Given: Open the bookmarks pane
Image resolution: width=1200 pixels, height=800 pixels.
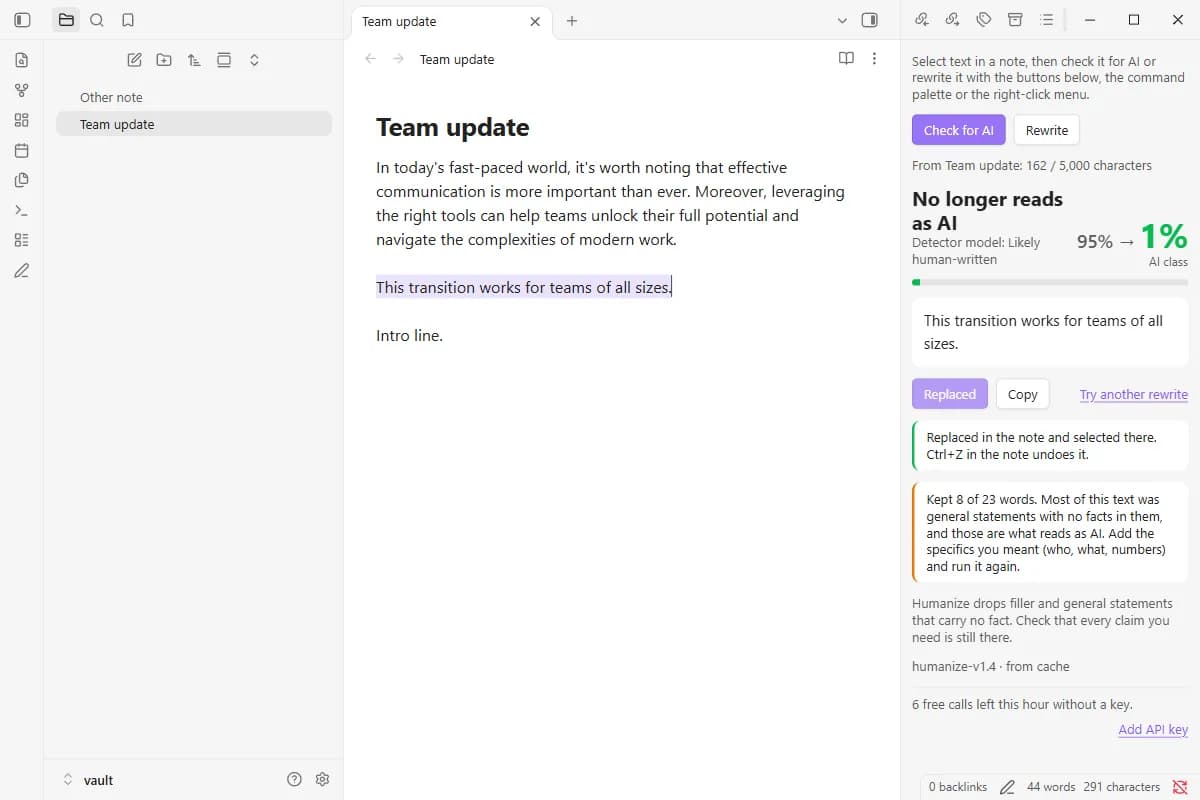Looking at the screenshot, I should coord(127,20).
